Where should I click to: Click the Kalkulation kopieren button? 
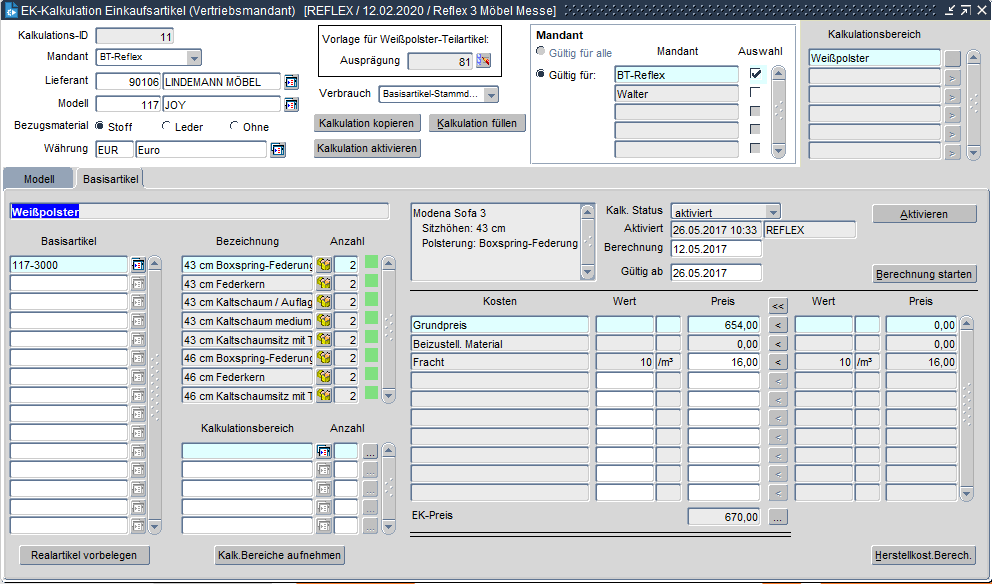pos(367,124)
